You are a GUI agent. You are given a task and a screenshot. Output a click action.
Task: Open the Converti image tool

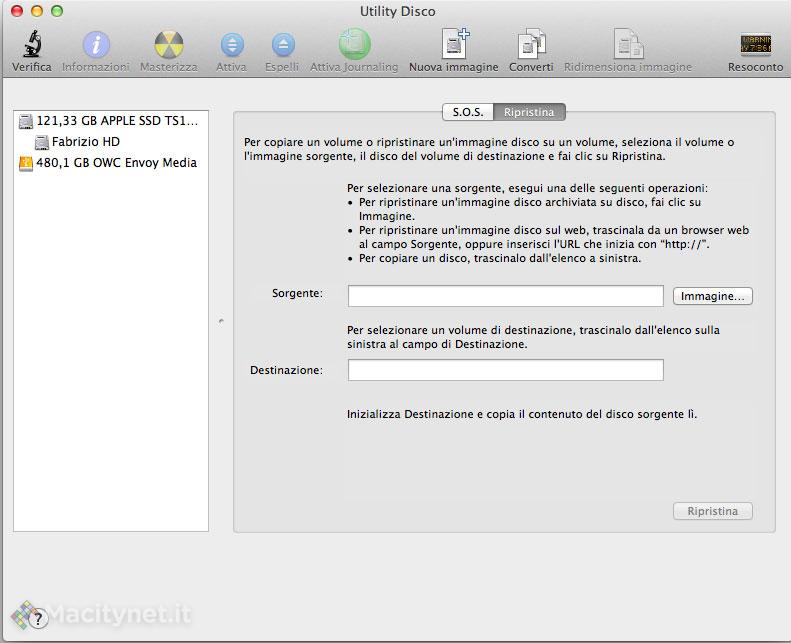click(x=531, y=44)
